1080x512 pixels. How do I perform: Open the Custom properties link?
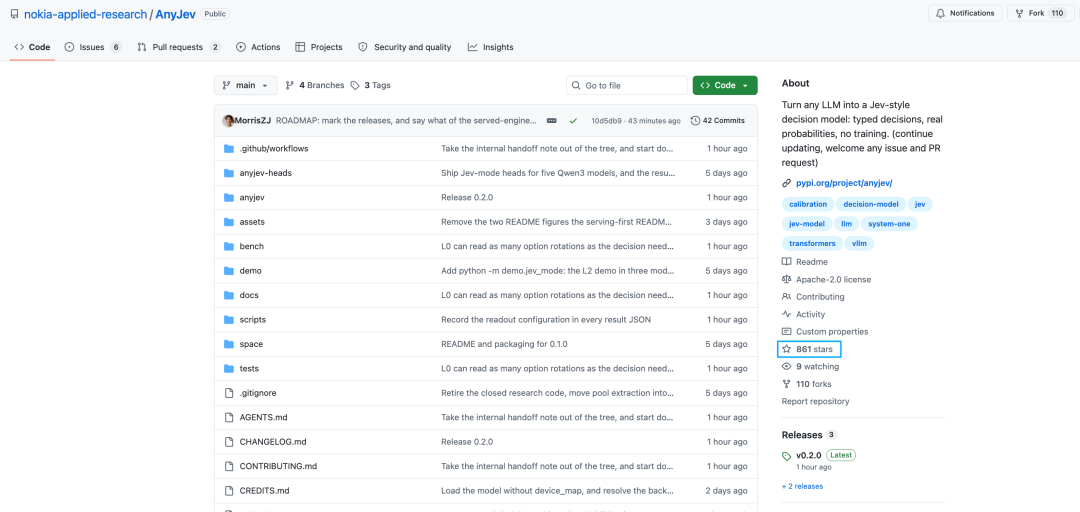point(824,331)
